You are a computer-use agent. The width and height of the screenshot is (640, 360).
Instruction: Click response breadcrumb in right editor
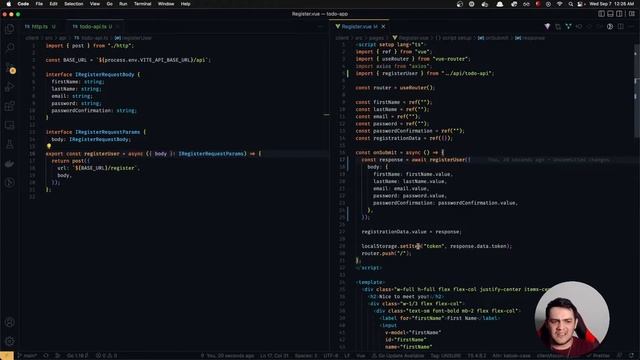530,38
